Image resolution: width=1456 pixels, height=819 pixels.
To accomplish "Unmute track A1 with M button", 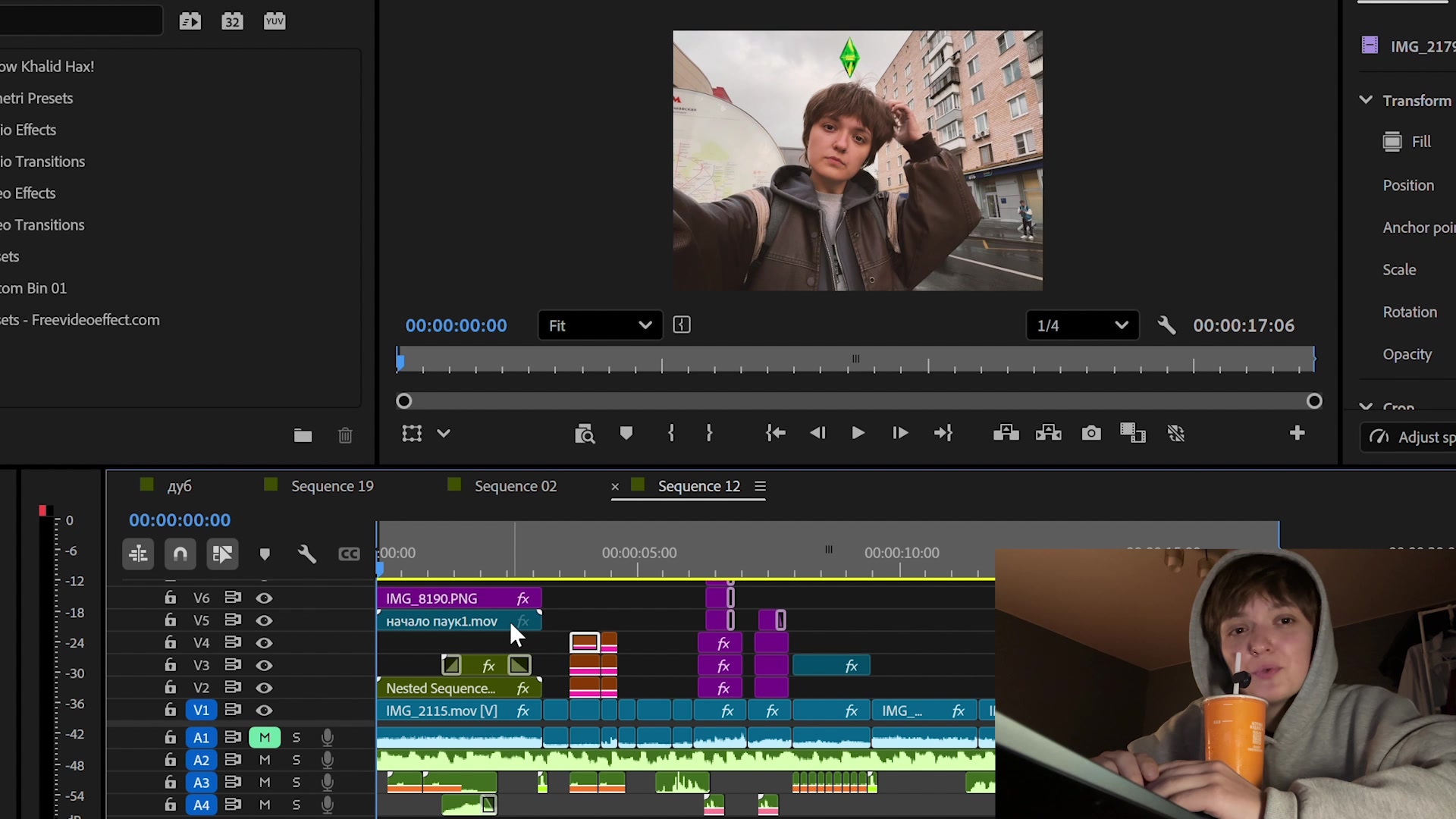I will point(265,737).
